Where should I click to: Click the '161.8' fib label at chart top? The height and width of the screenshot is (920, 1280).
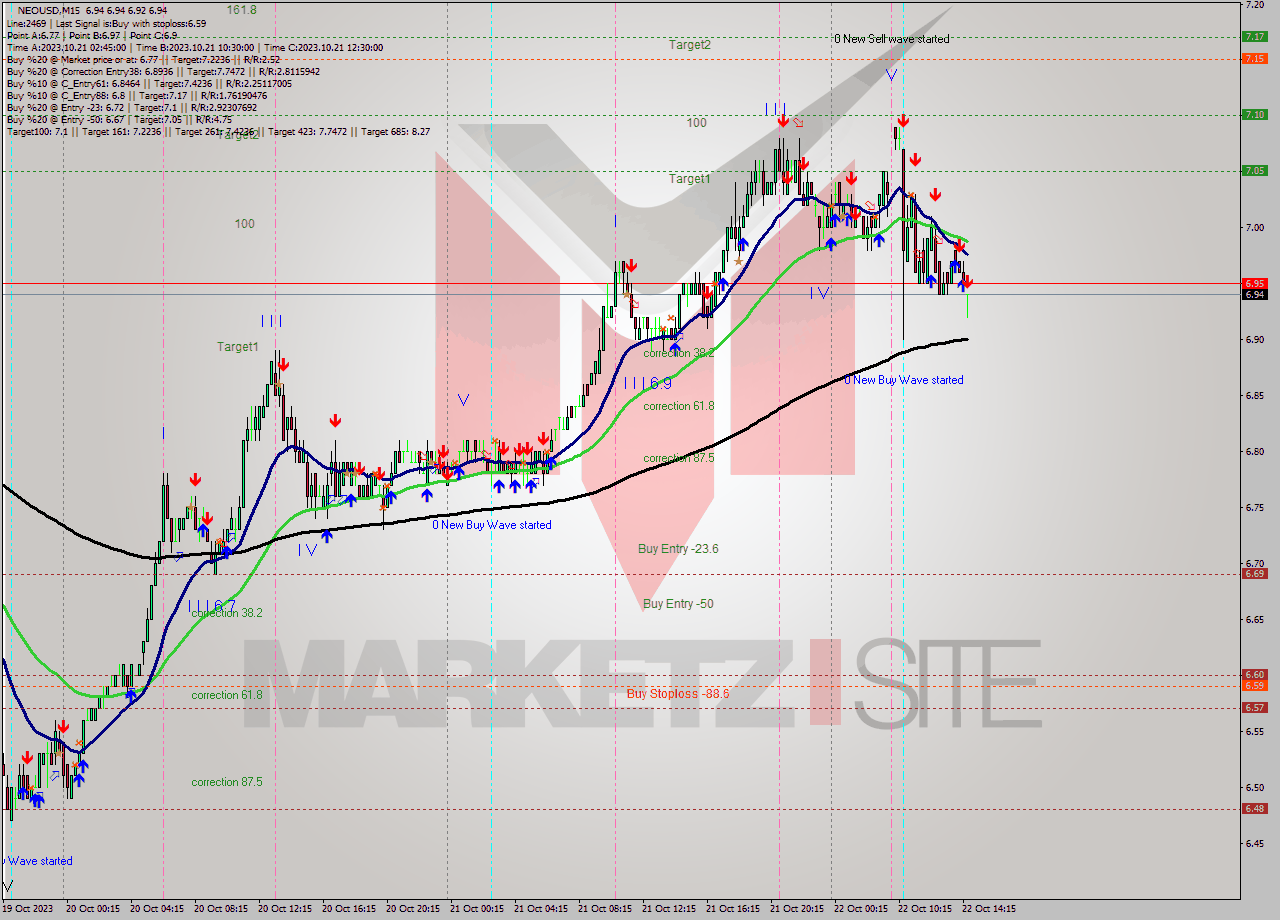pos(241,10)
